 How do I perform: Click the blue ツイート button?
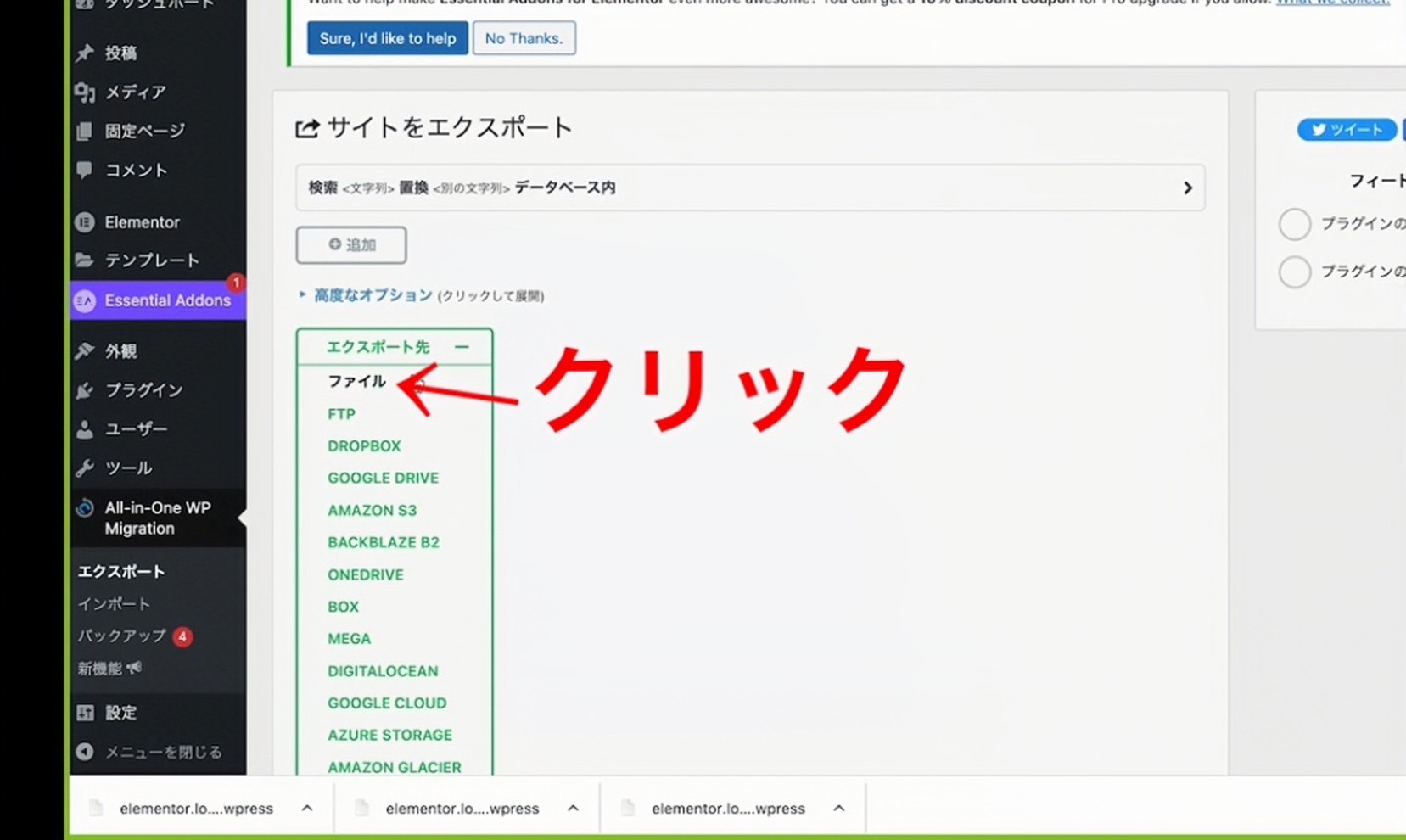(x=1347, y=130)
